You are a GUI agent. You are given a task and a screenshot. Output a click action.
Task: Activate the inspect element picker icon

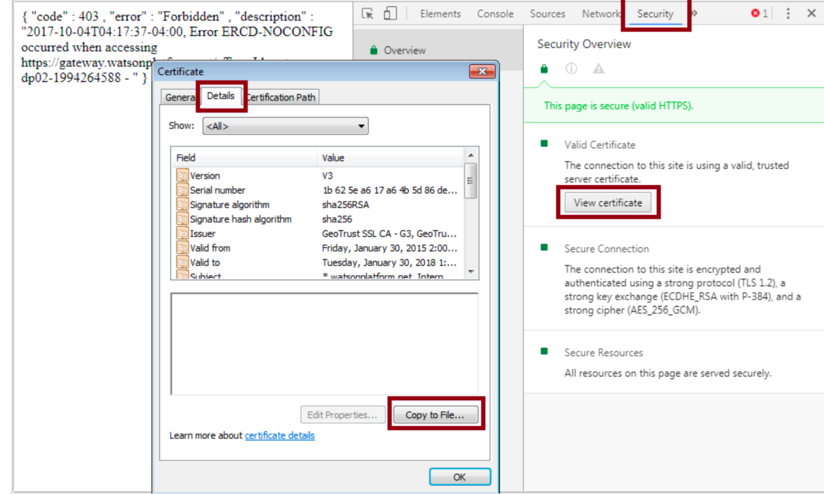pos(368,14)
